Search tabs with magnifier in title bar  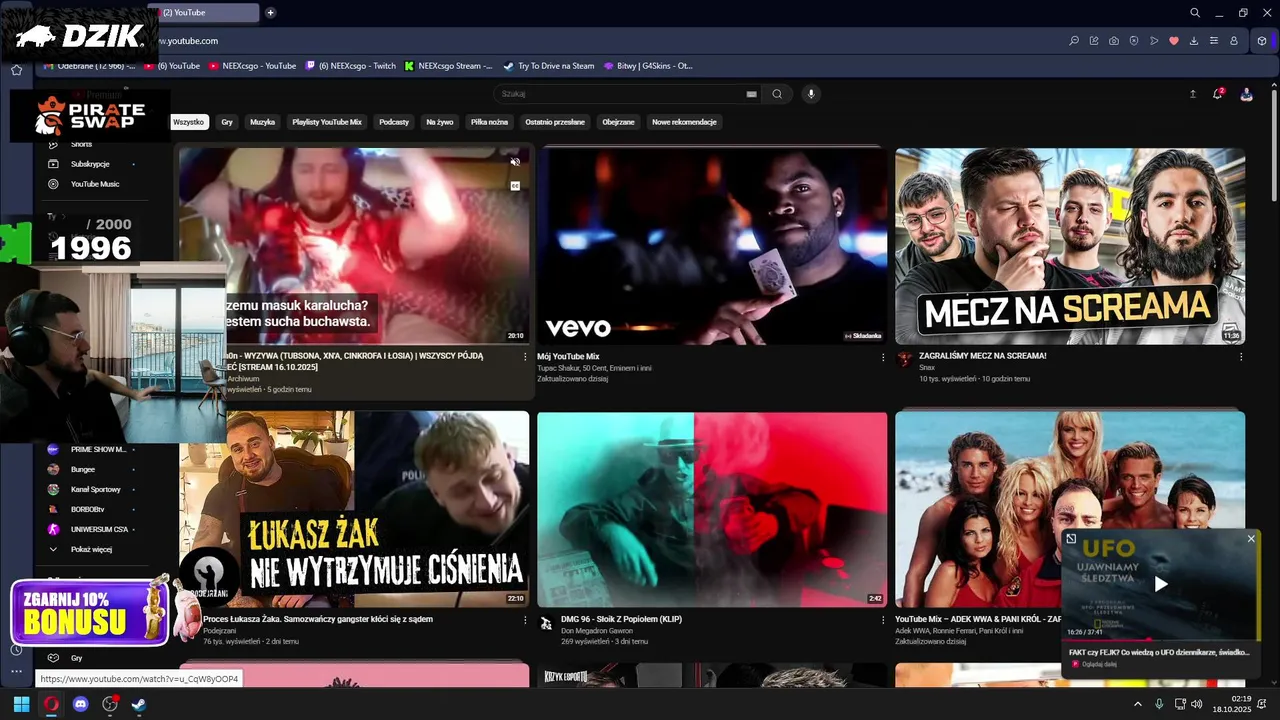1195,13
